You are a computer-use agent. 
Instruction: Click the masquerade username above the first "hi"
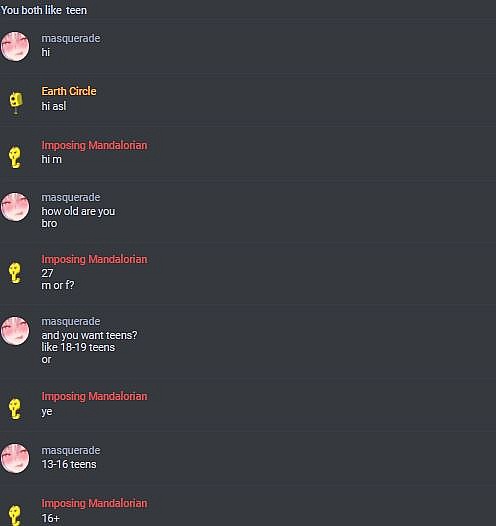pos(71,38)
